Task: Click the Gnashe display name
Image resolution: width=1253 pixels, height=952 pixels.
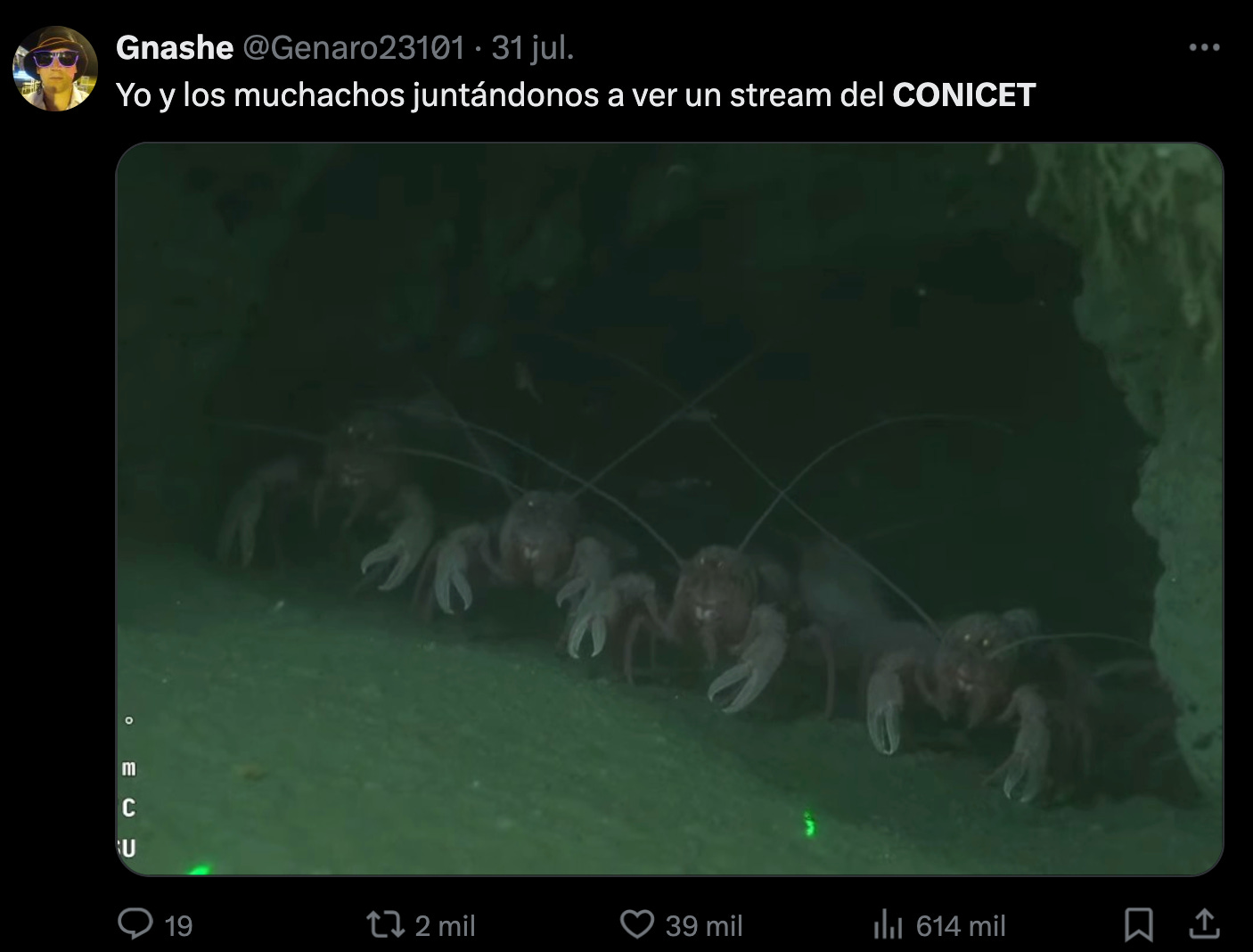Action: click(175, 47)
